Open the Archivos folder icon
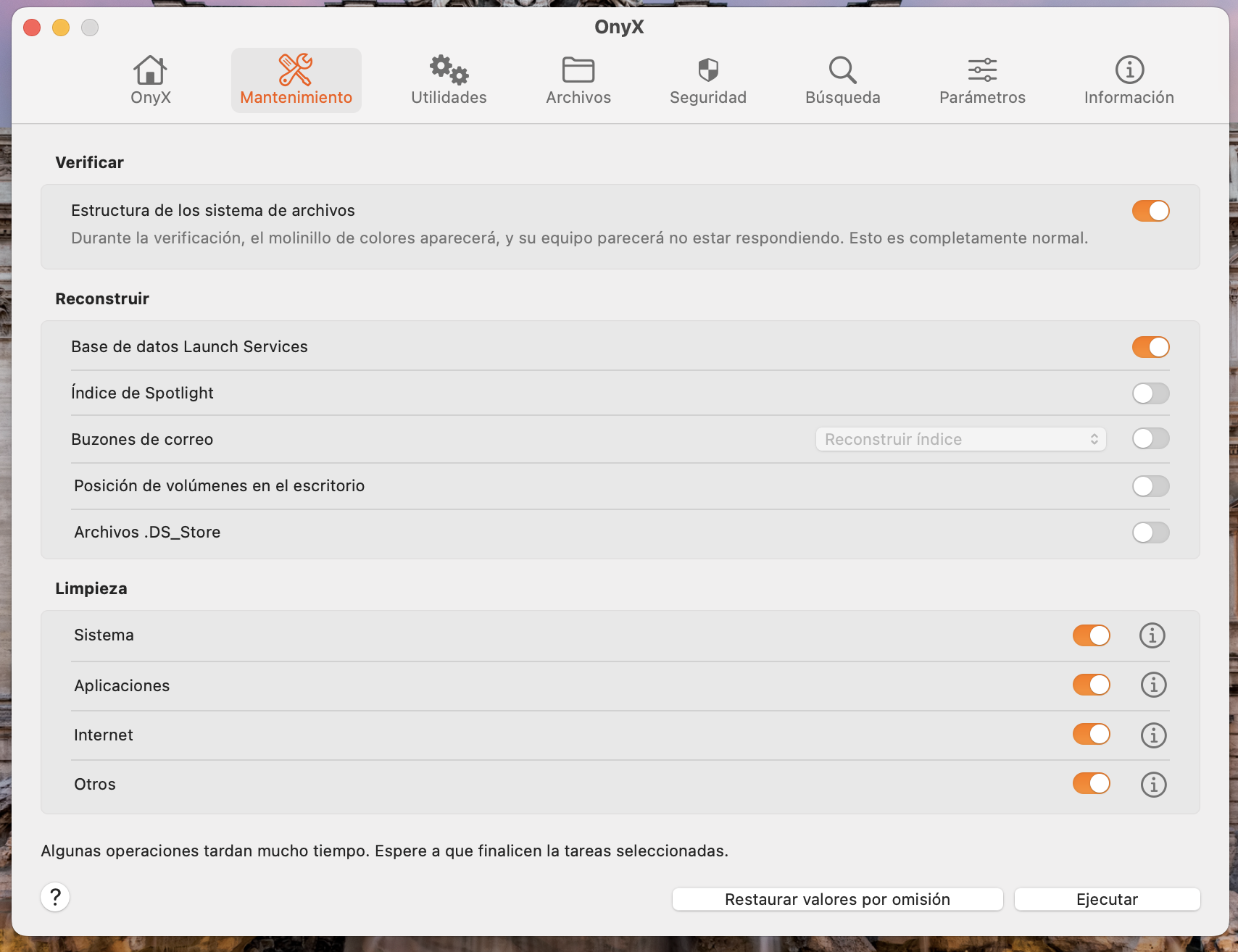This screenshot has width=1238, height=952. coord(578,70)
